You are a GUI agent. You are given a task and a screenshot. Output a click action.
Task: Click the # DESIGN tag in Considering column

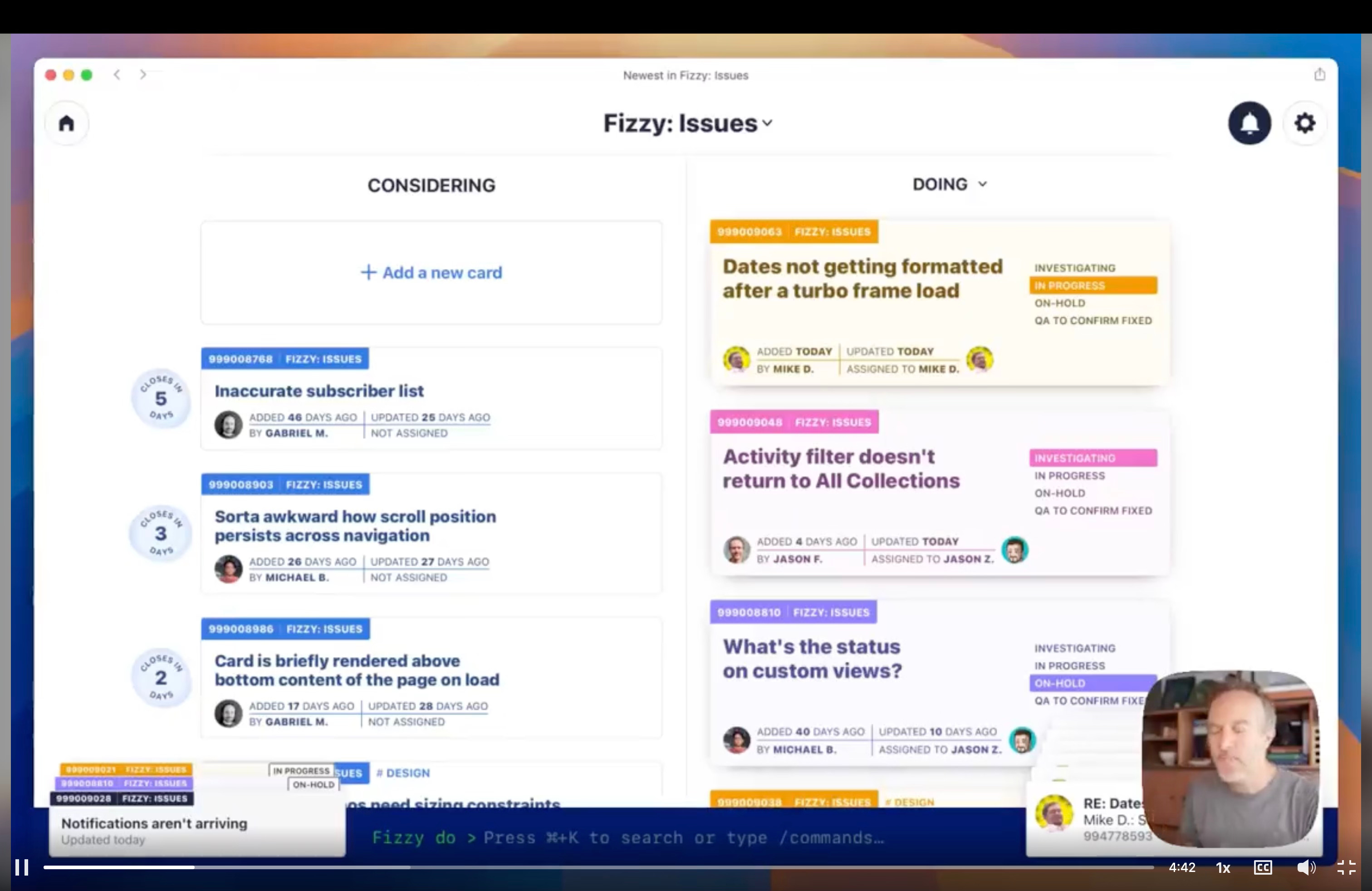(403, 773)
